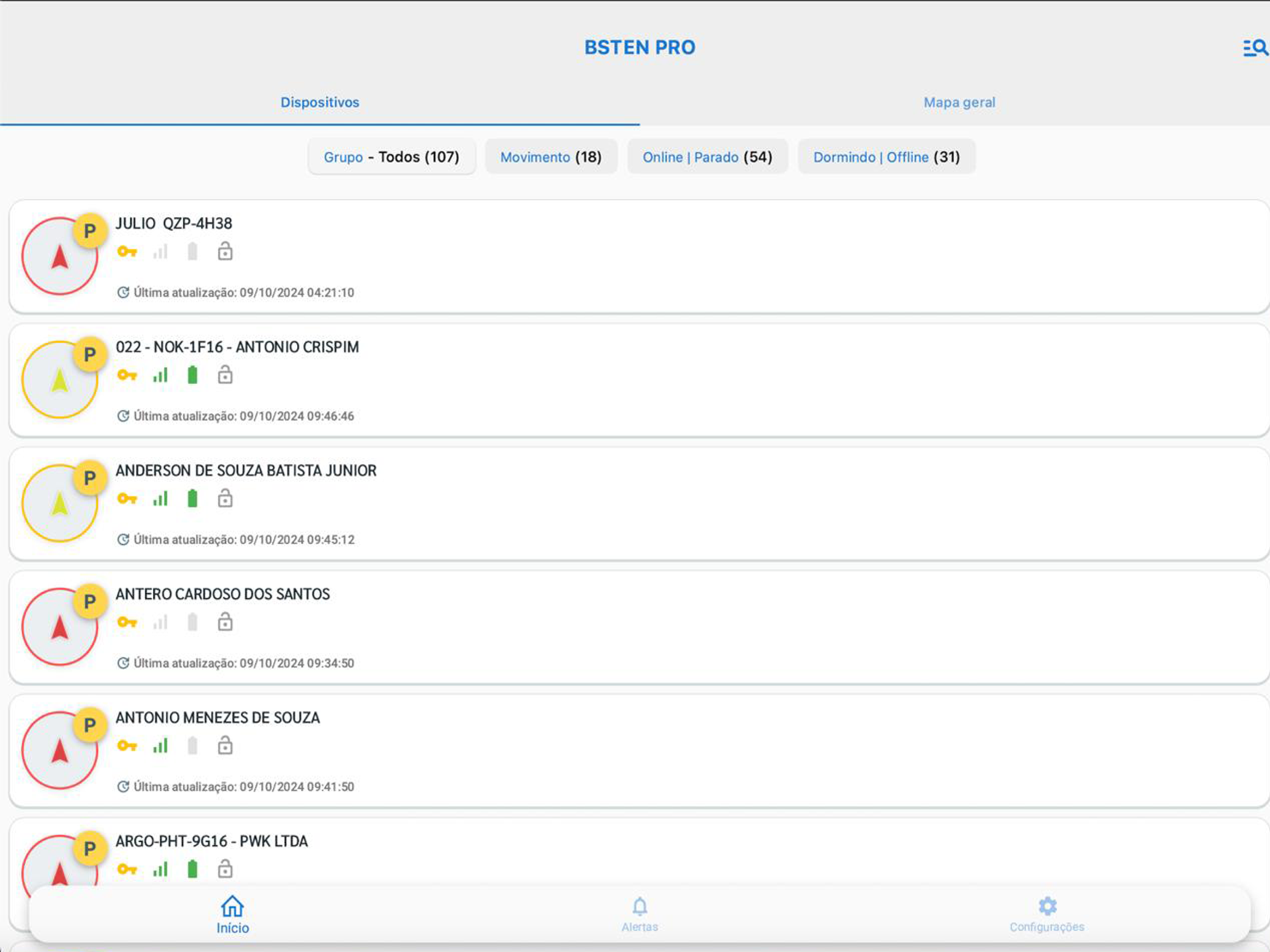The image size is (1270, 952).
Task: Click the signal bars icon for JULIO QZP-4H38
Action: (160, 251)
